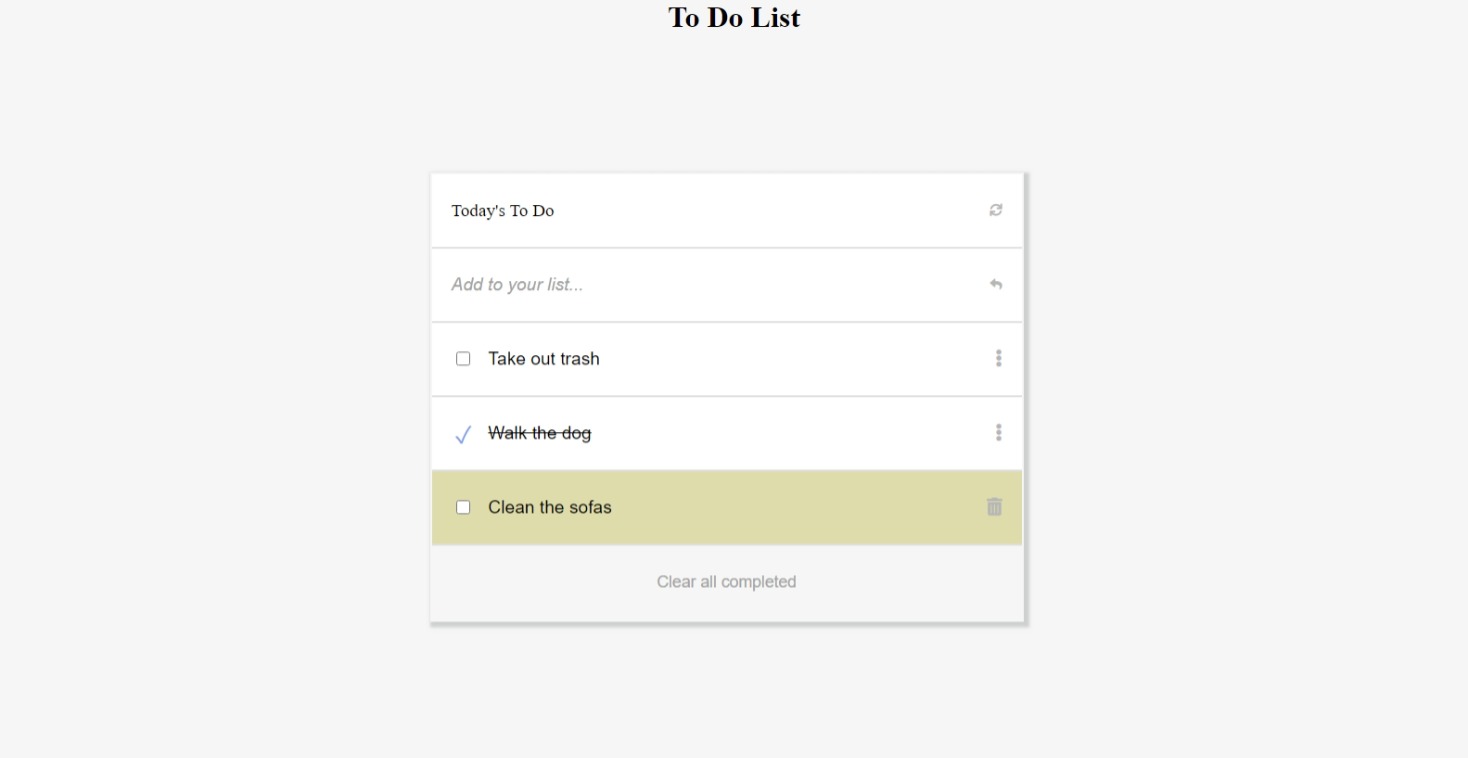Click blank space in highlighted Clean the sofas row
The width and height of the screenshot is (1468, 758).
[800, 507]
